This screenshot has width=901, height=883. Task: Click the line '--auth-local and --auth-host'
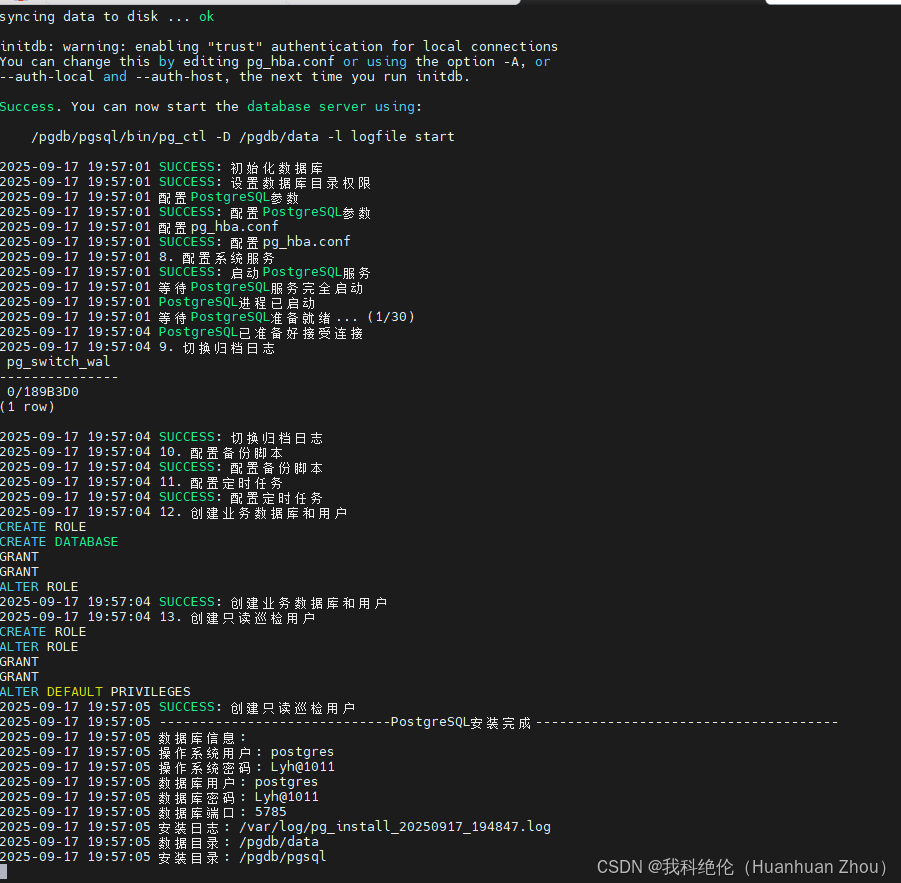[x=235, y=77]
